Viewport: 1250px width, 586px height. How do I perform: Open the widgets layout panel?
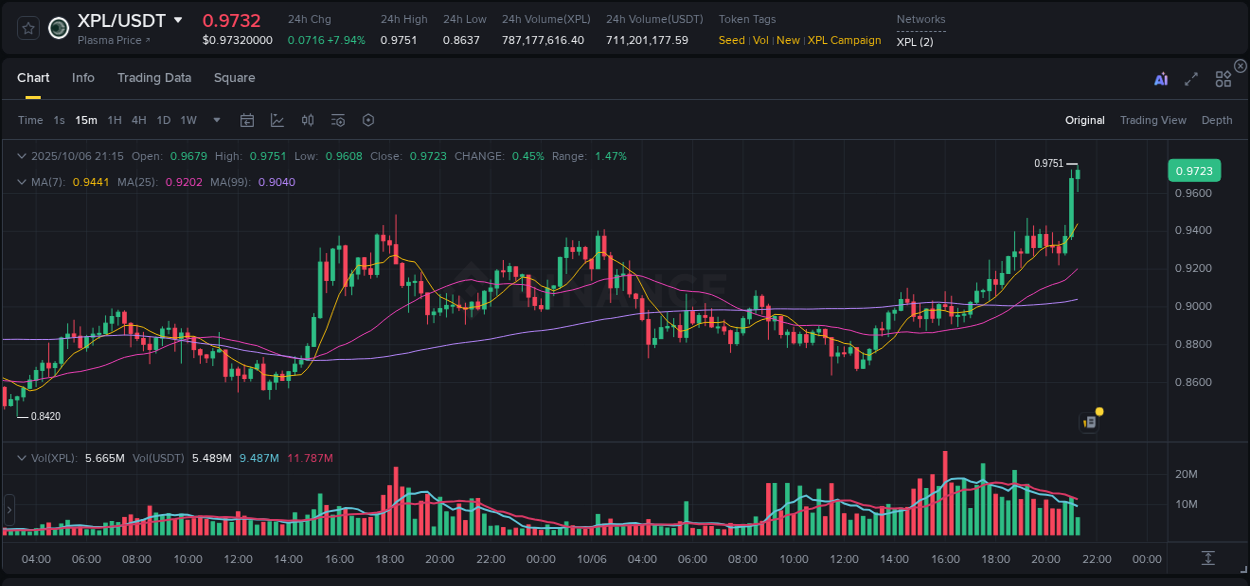(1223, 78)
